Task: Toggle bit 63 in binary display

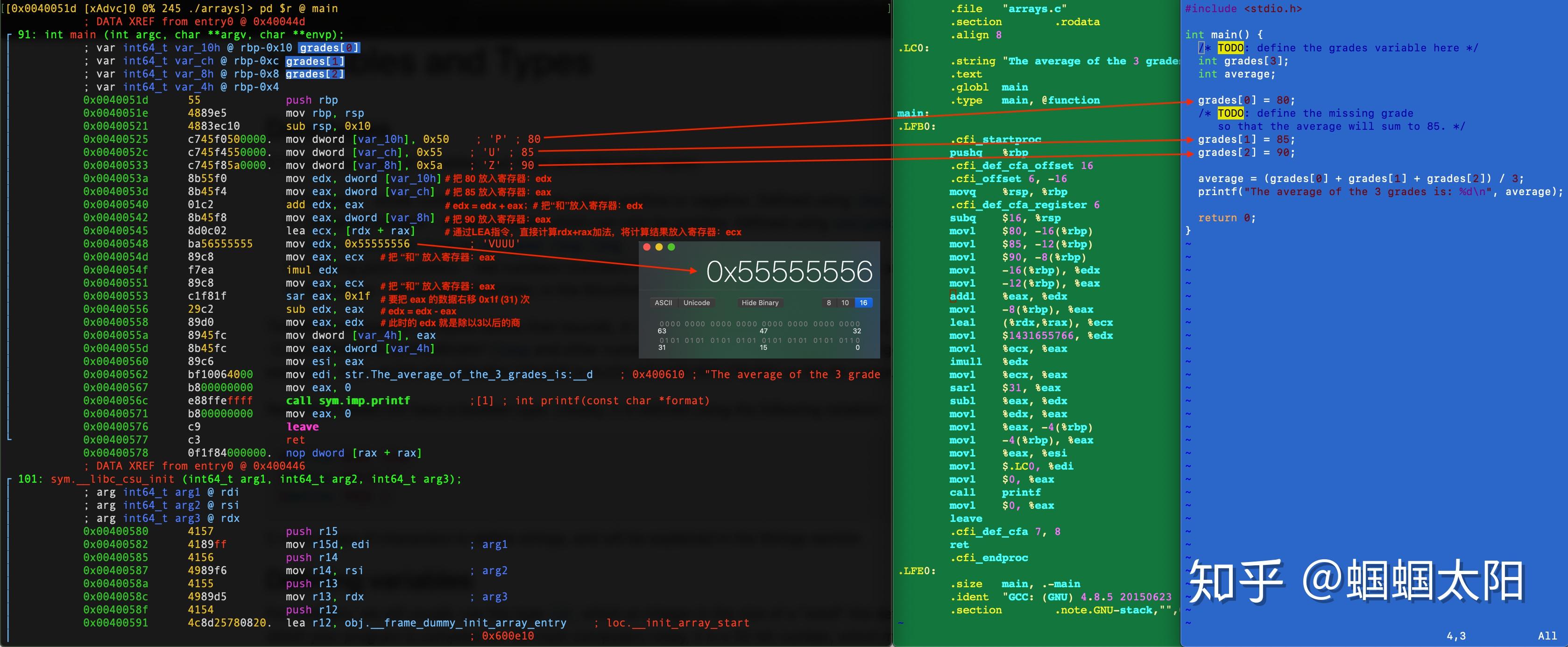Action: click(x=662, y=324)
